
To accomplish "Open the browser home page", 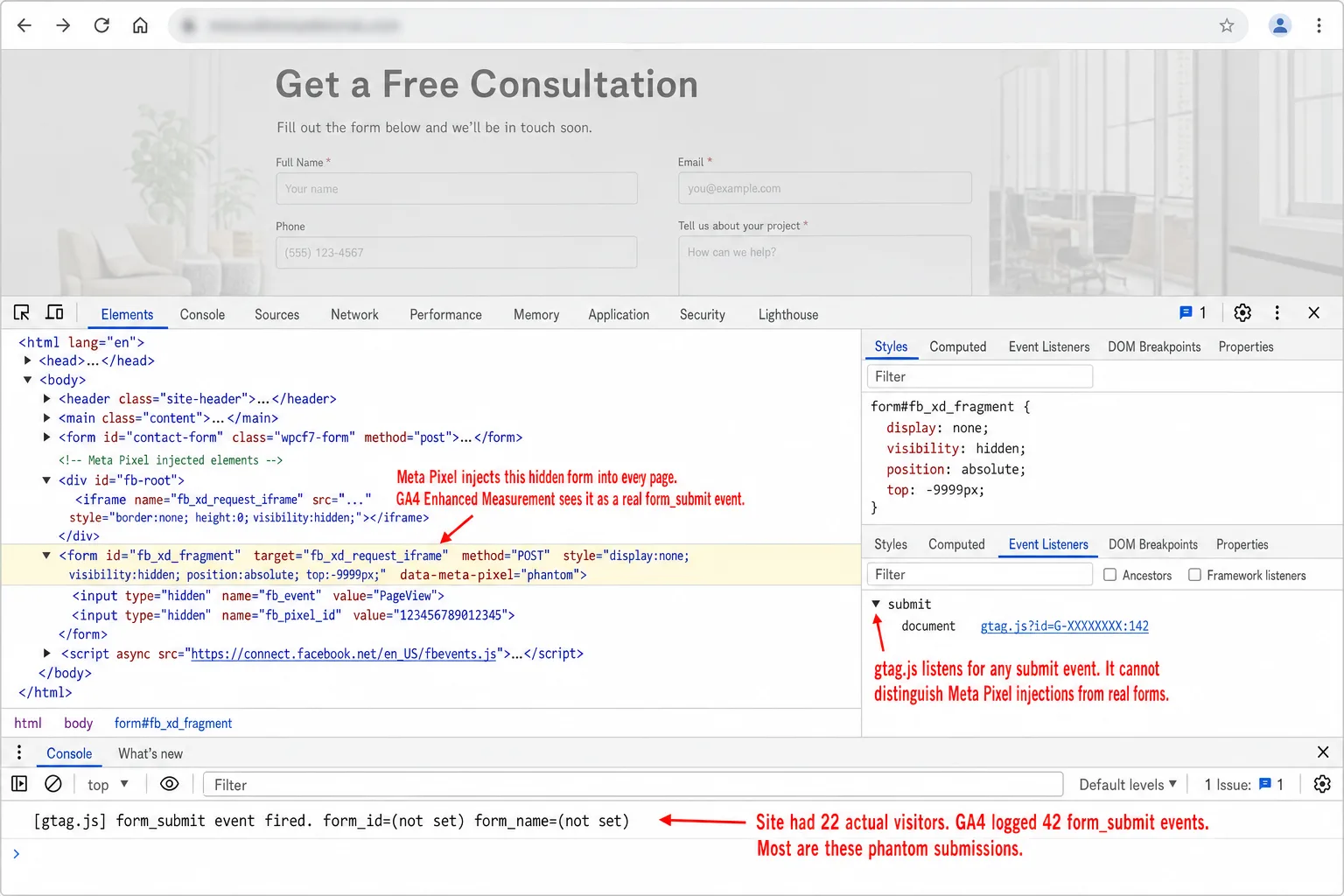I will (140, 25).
